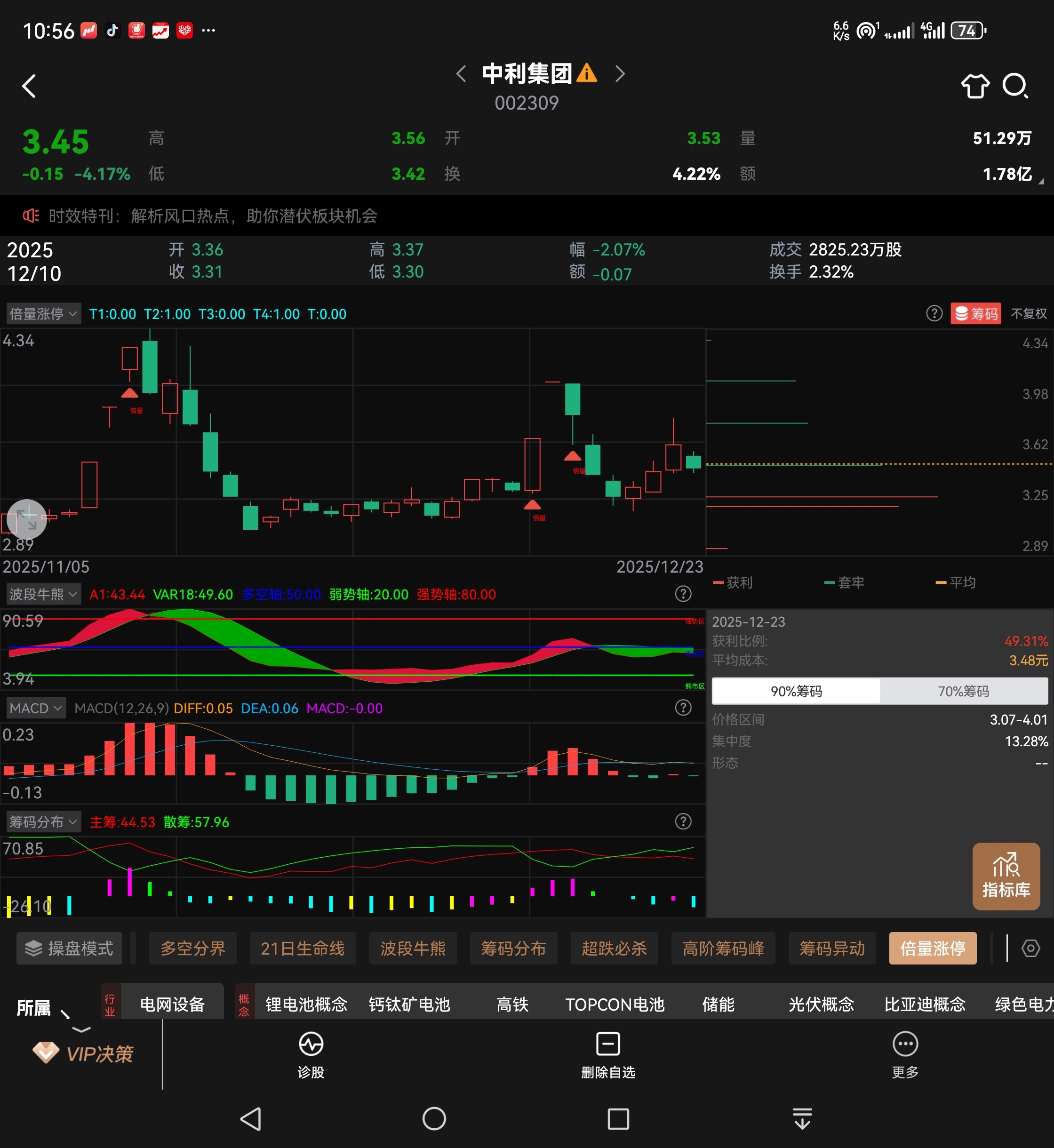
Task: Go to next stock with right chevron
Action: pos(620,73)
